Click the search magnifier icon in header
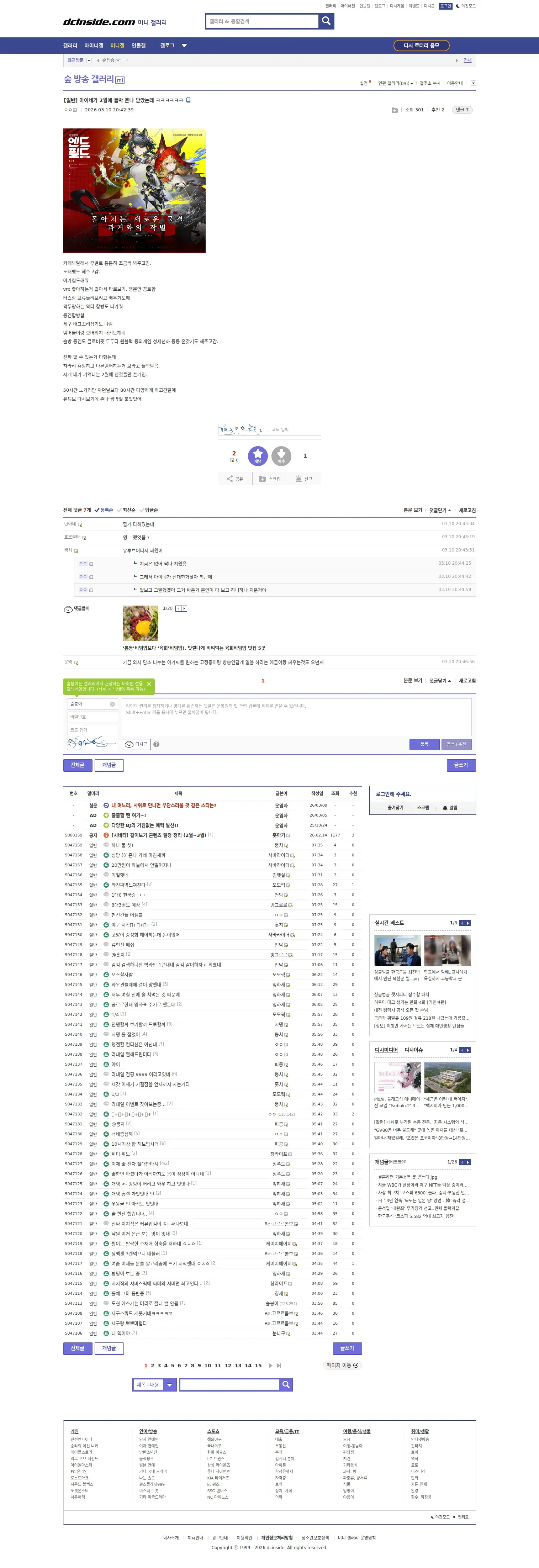The width and height of the screenshot is (539, 1568). [326, 21]
